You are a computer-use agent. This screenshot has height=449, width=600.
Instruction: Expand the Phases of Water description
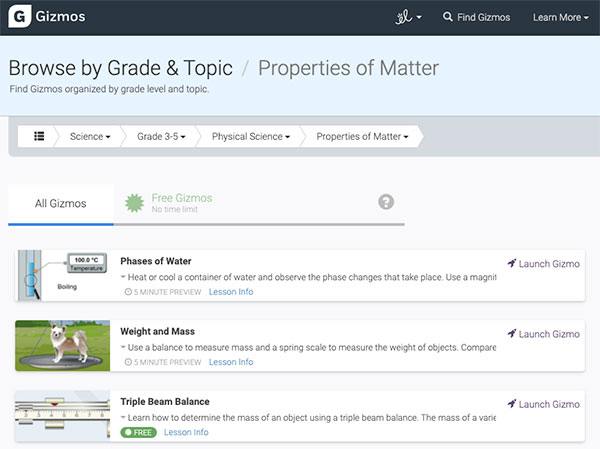coord(123,276)
